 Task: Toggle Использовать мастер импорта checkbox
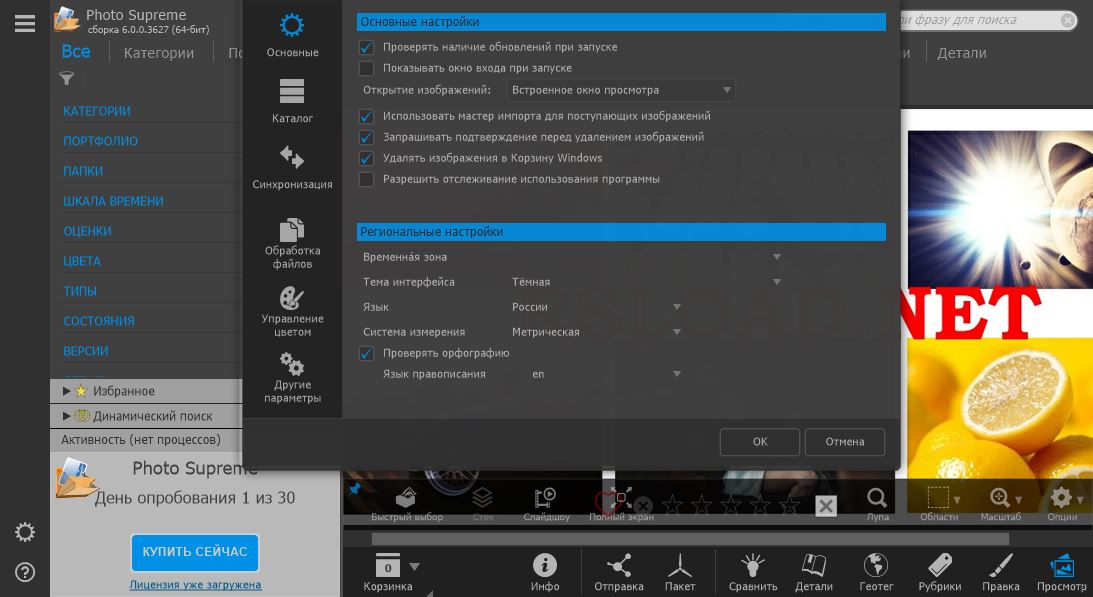[x=366, y=116]
